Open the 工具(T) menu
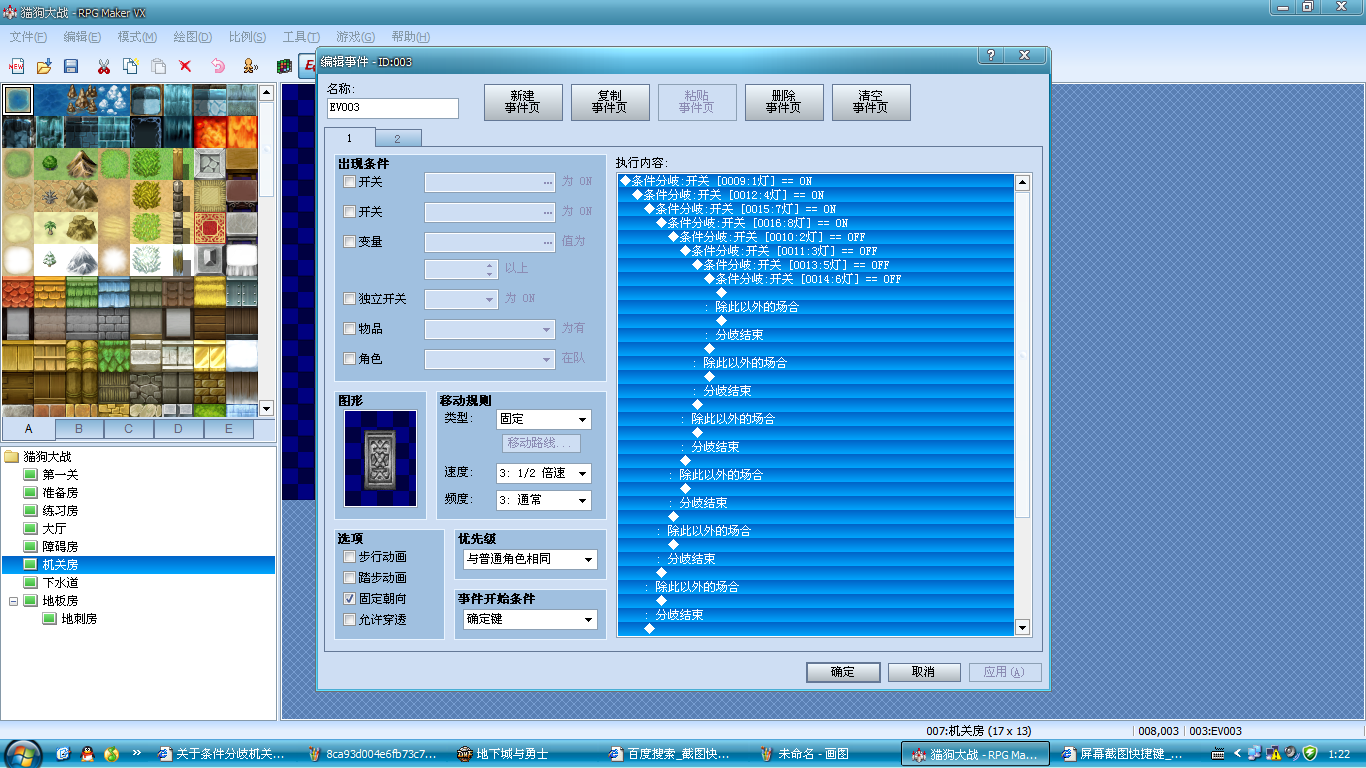The width and height of the screenshot is (1366, 768). [x=301, y=37]
